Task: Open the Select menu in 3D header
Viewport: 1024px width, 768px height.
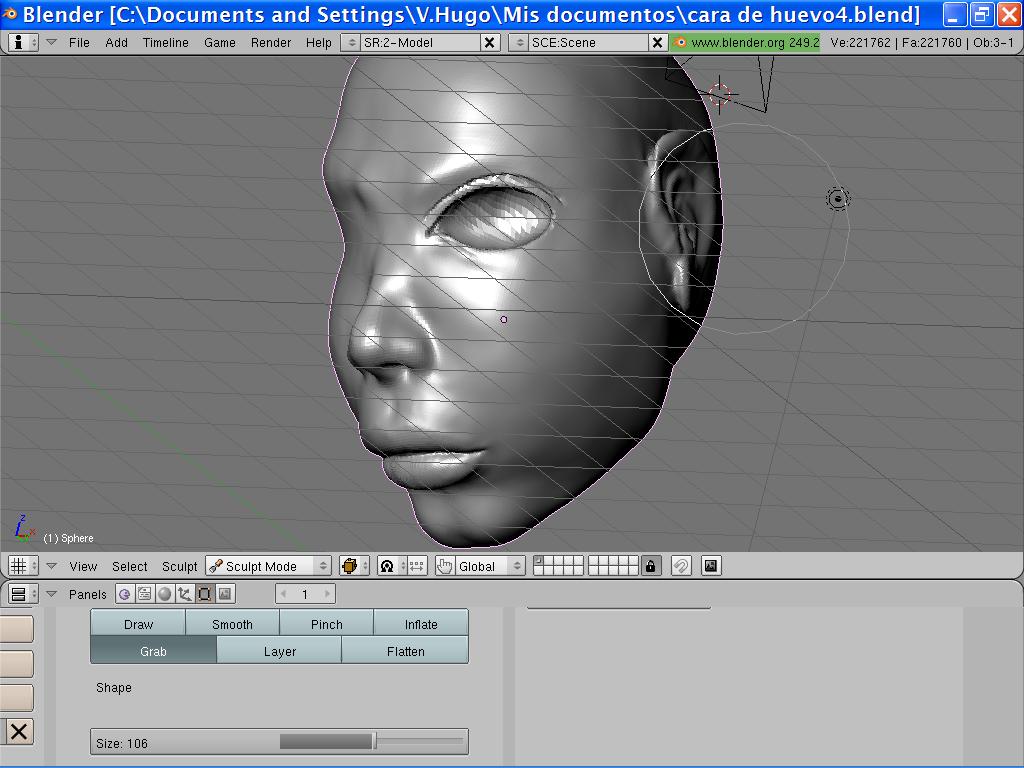Action: [129, 566]
